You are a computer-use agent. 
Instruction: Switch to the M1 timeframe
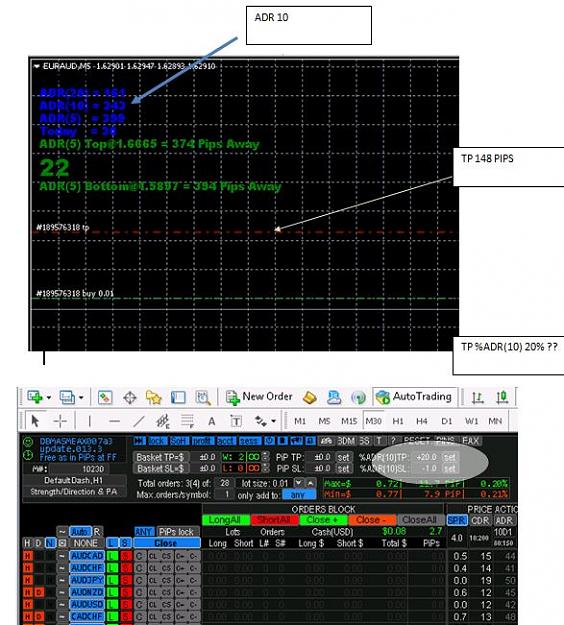pyautogui.click(x=300, y=421)
